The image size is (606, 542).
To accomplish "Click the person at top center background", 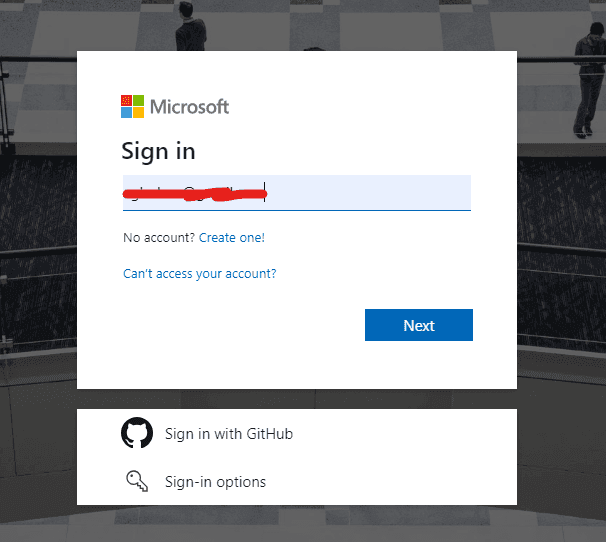I will tap(190, 30).
